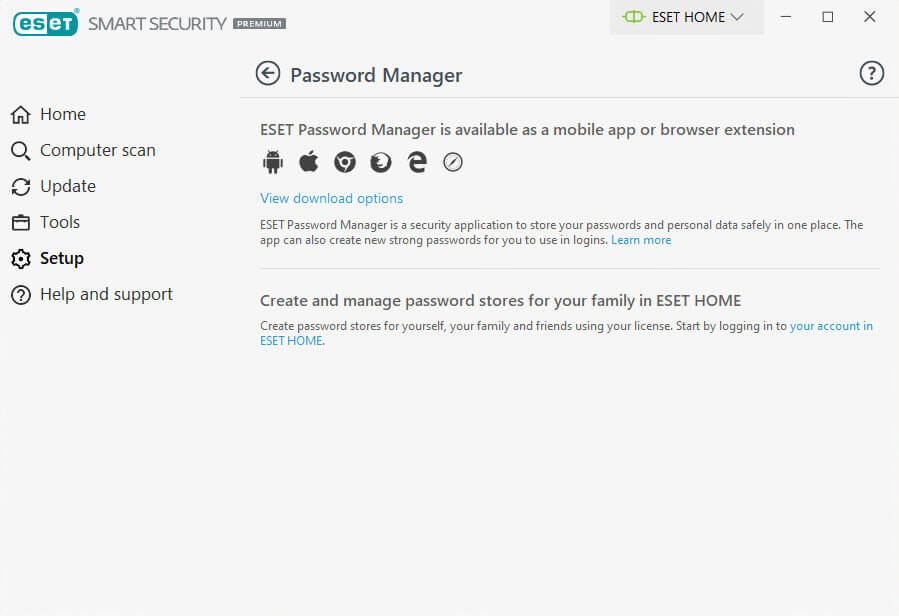The height and width of the screenshot is (616, 899).
Task: Maximize the ESET window
Action: 828,17
